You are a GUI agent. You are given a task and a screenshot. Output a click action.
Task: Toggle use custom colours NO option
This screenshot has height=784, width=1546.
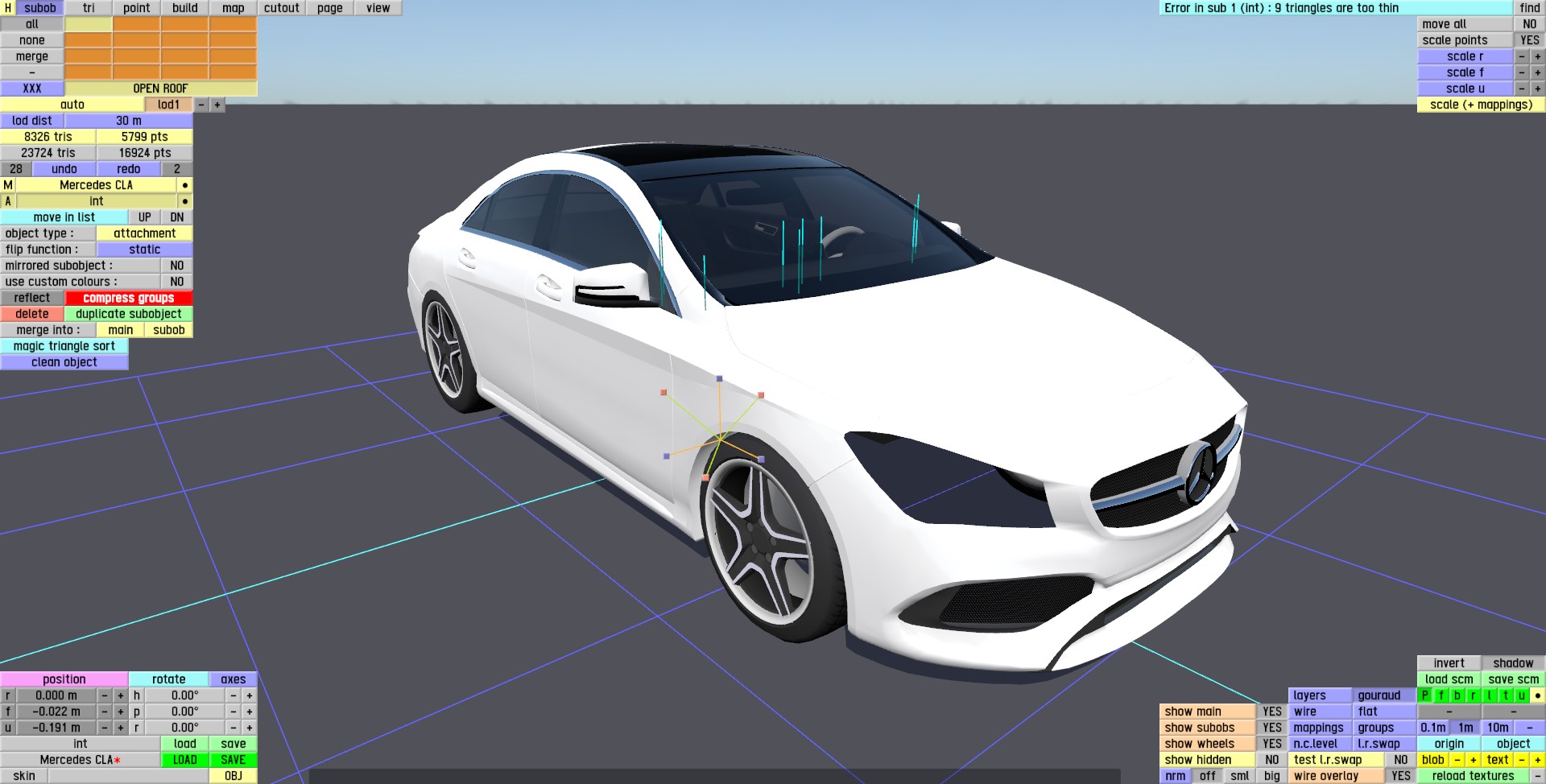point(177,282)
